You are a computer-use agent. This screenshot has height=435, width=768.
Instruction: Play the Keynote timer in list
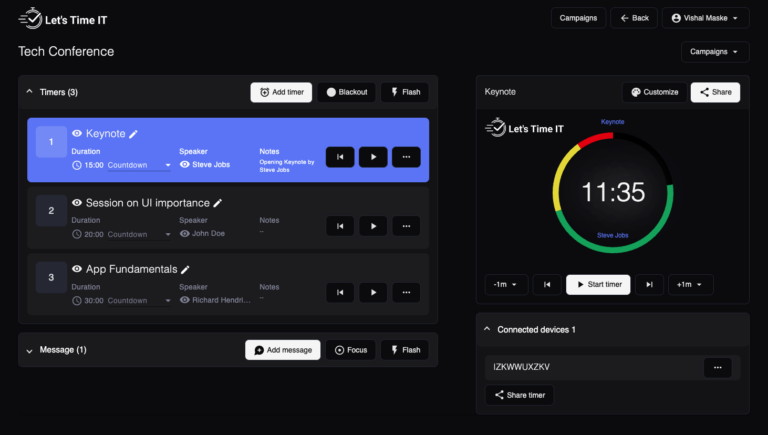click(373, 157)
